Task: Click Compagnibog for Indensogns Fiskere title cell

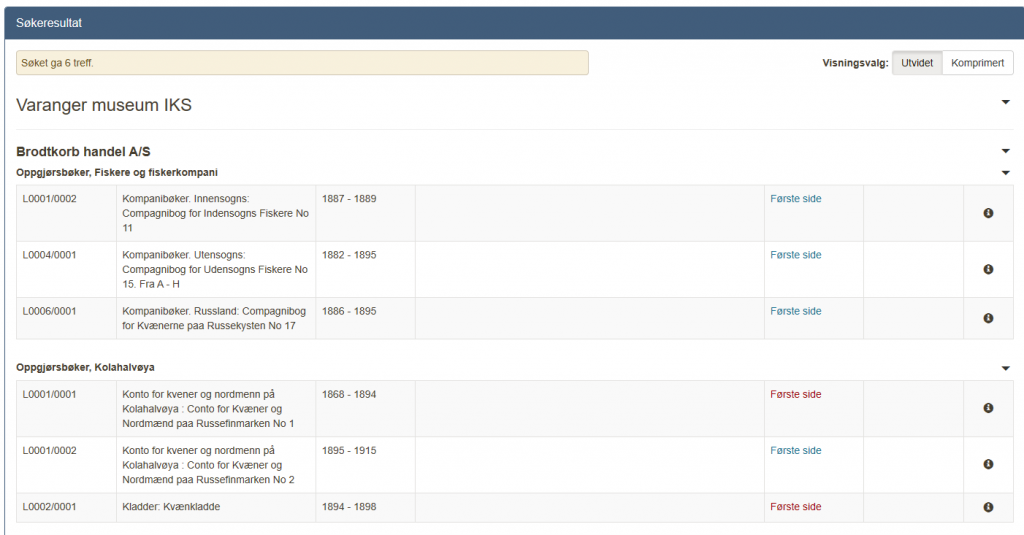Action: 216,214
